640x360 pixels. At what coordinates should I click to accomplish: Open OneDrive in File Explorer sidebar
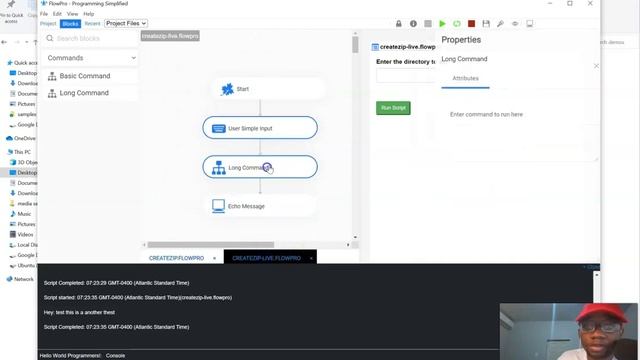click(x=21, y=138)
